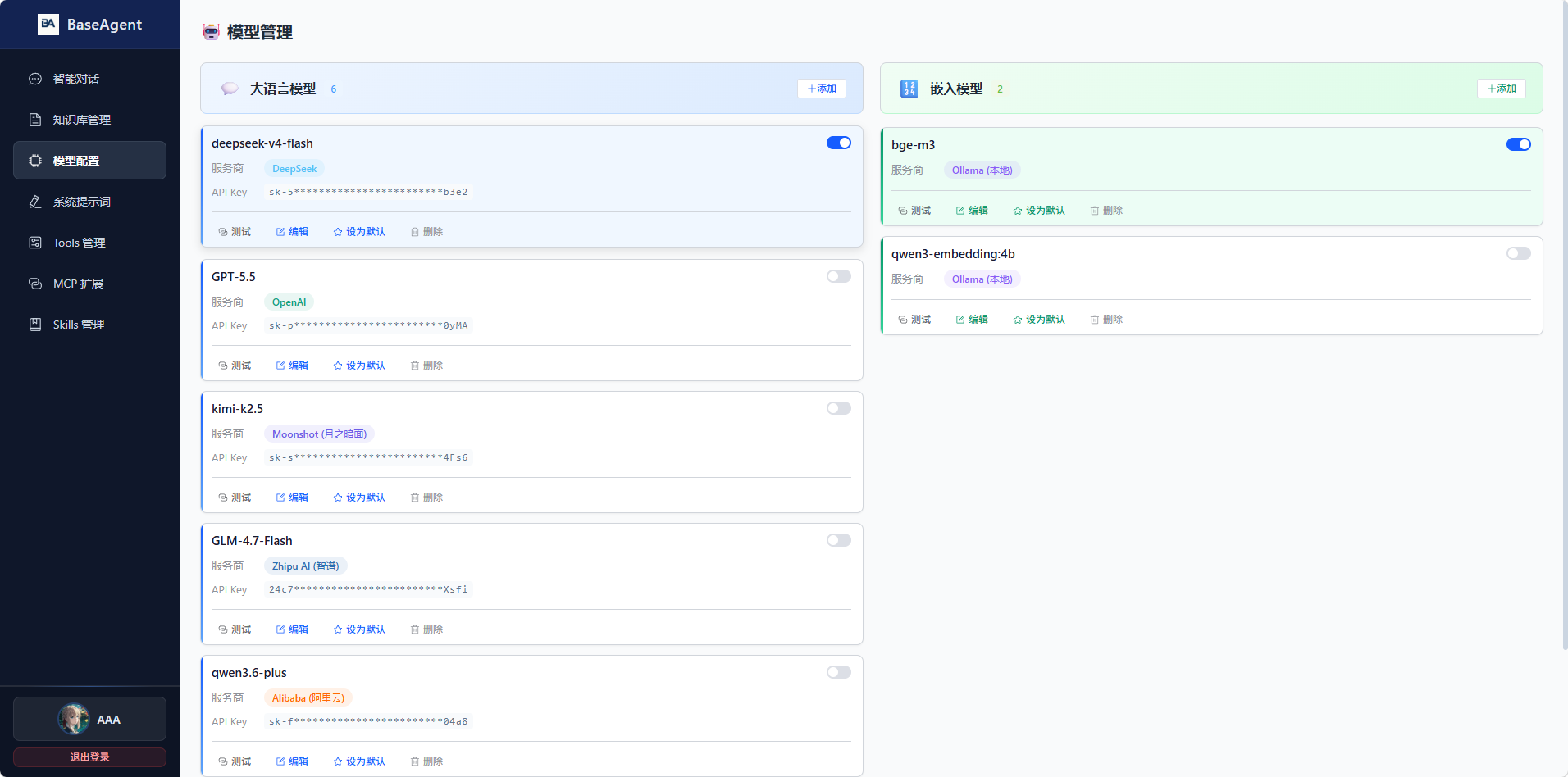Open 智能对话 chat icon in sidebar
1568x777 pixels.
click(x=35, y=79)
